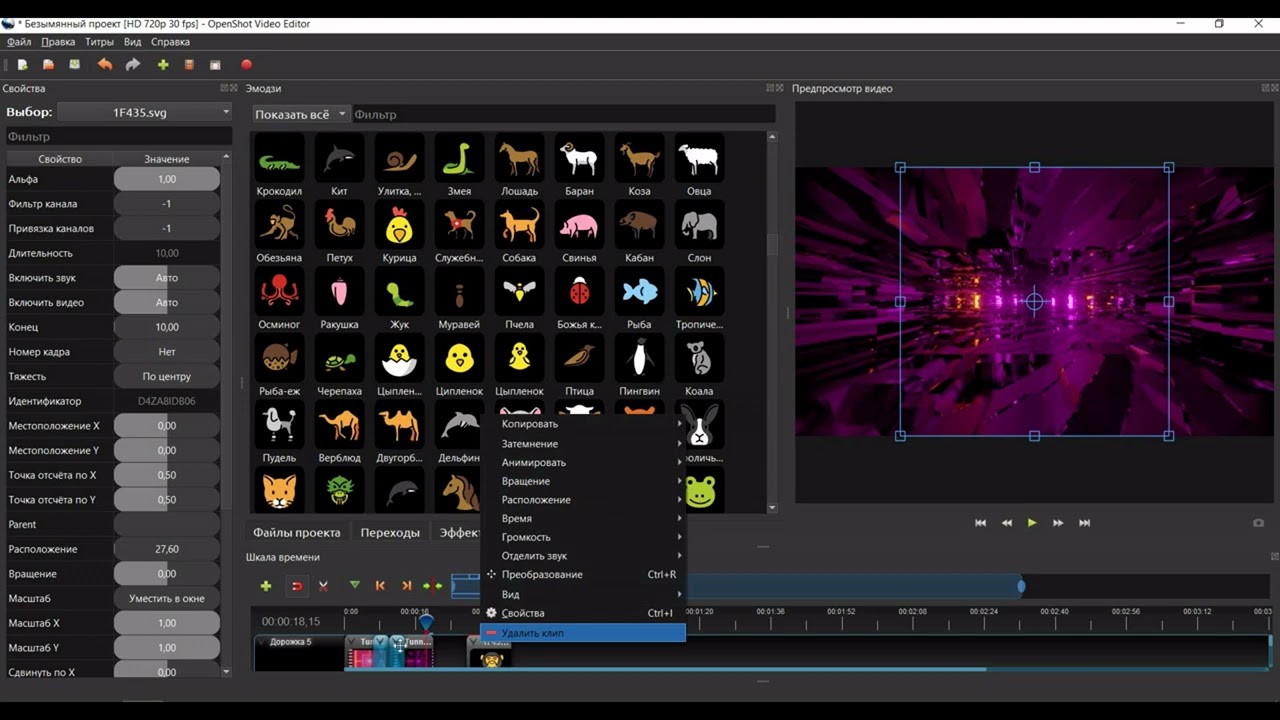Expand the Копировать submenu

(583, 424)
